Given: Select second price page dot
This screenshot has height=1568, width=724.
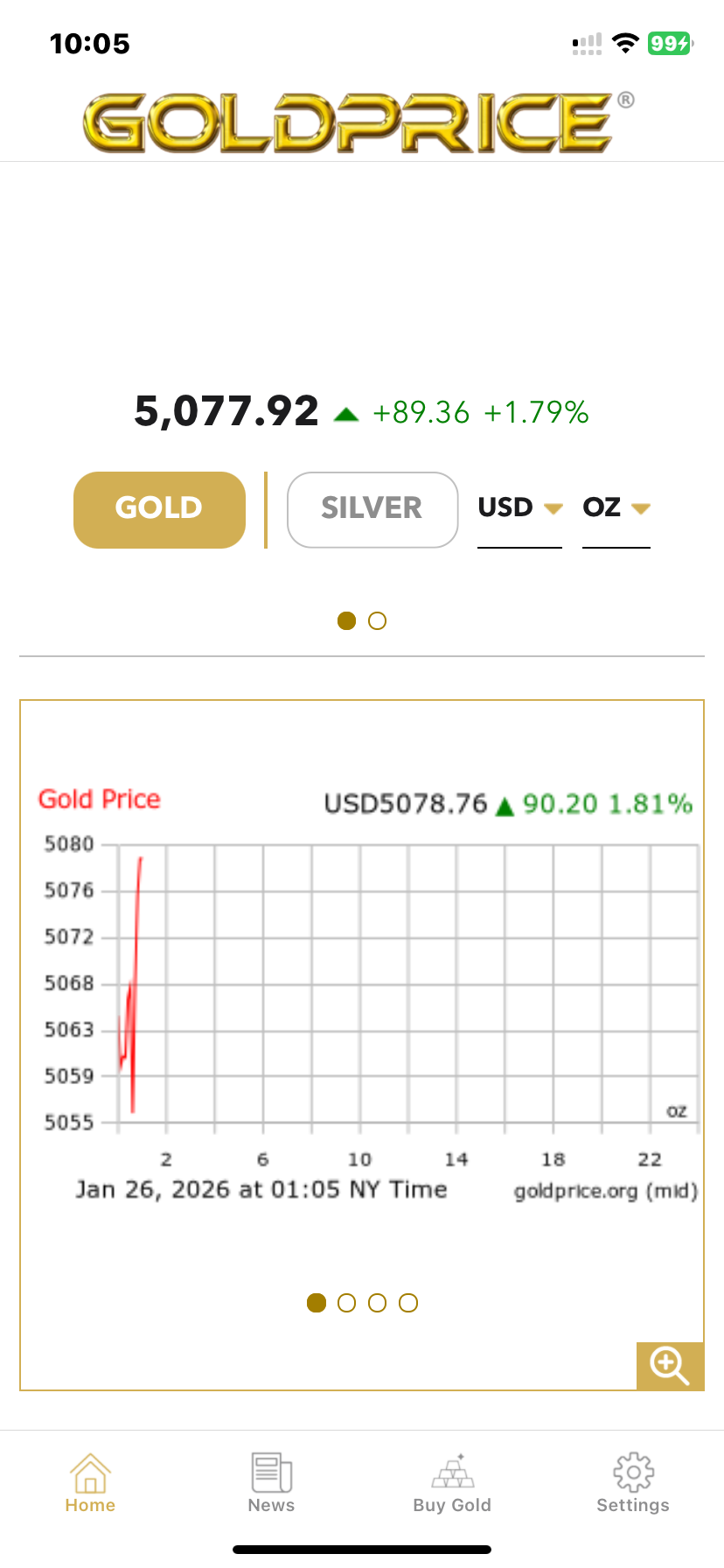Looking at the screenshot, I should click(x=377, y=620).
